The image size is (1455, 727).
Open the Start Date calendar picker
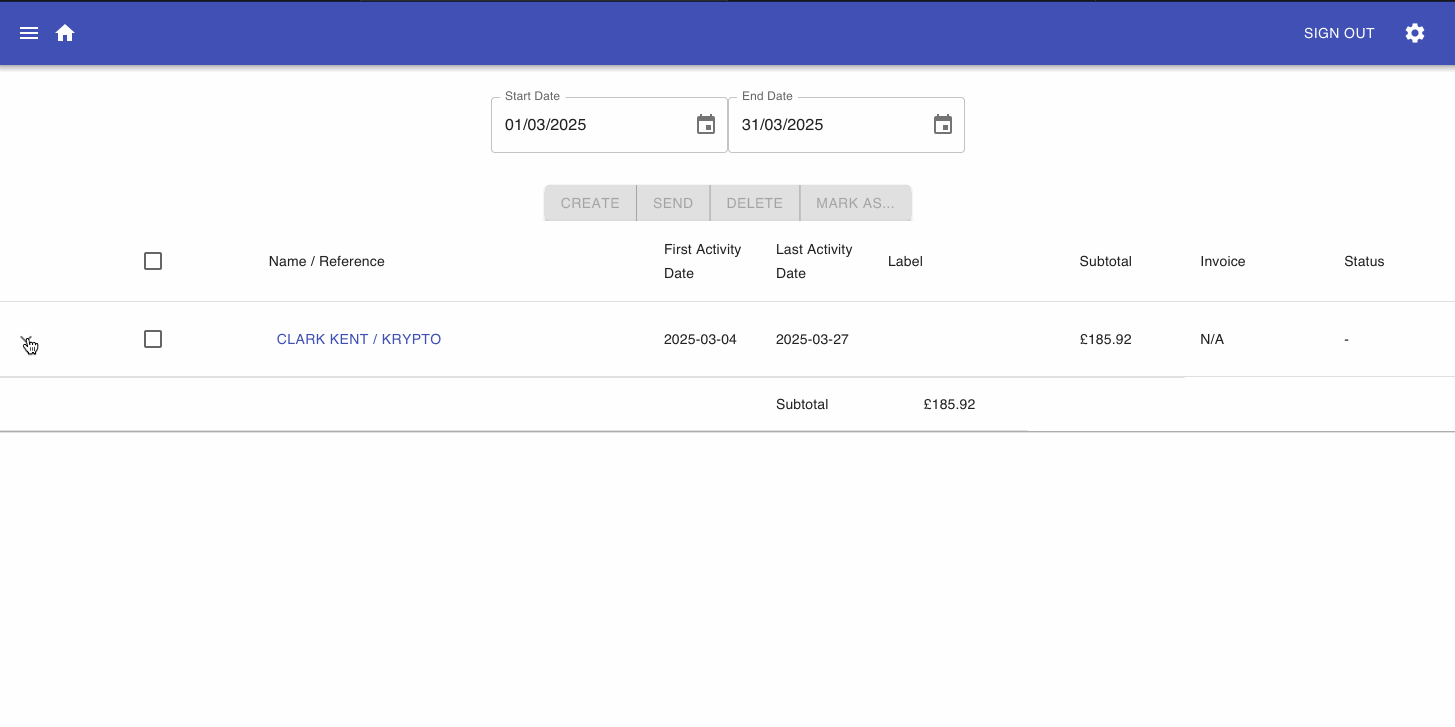[705, 124]
